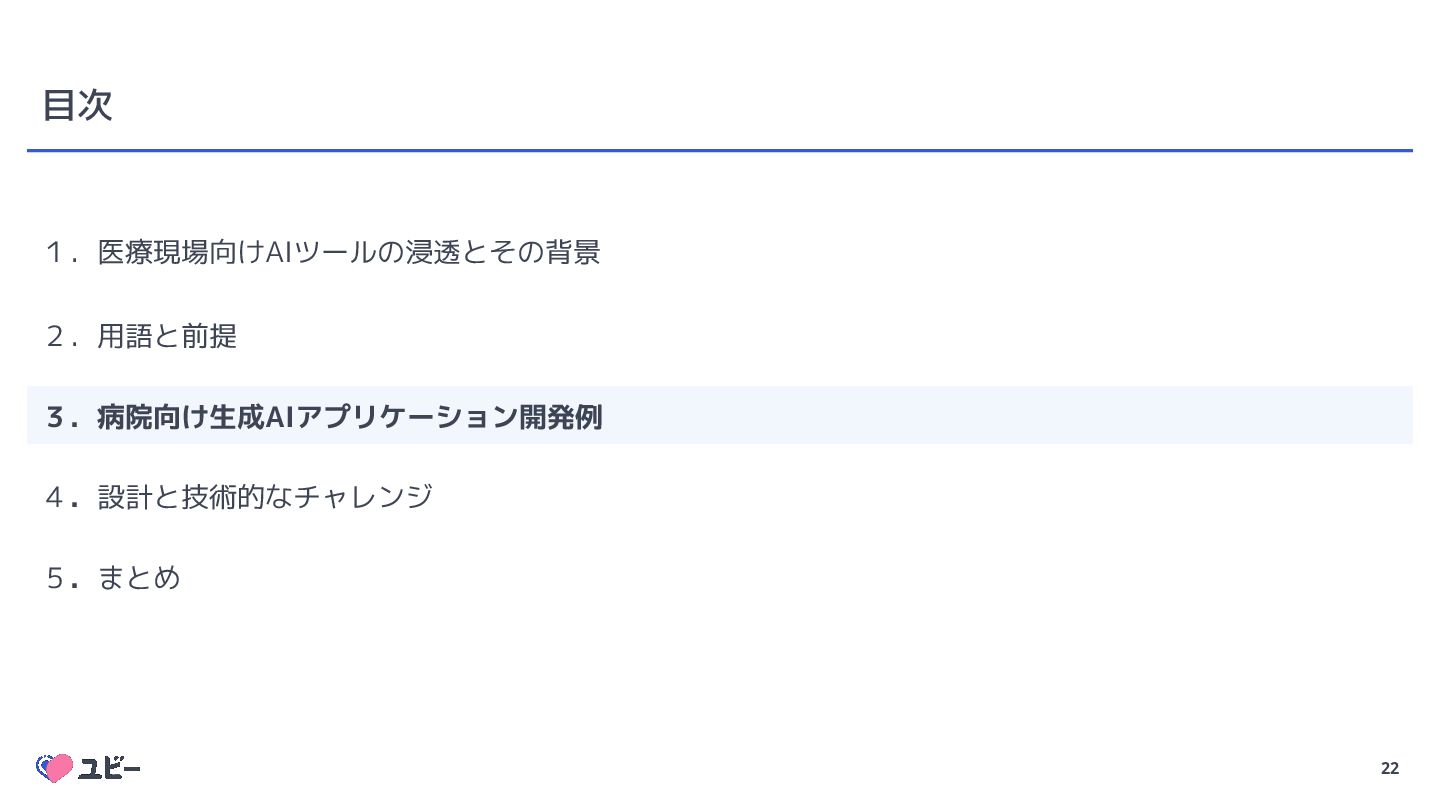The width and height of the screenshot is (1440, 810).
Task: Click highlighted item 病院向け生成AIアプリケーション開発例
Action: [349, 416]
